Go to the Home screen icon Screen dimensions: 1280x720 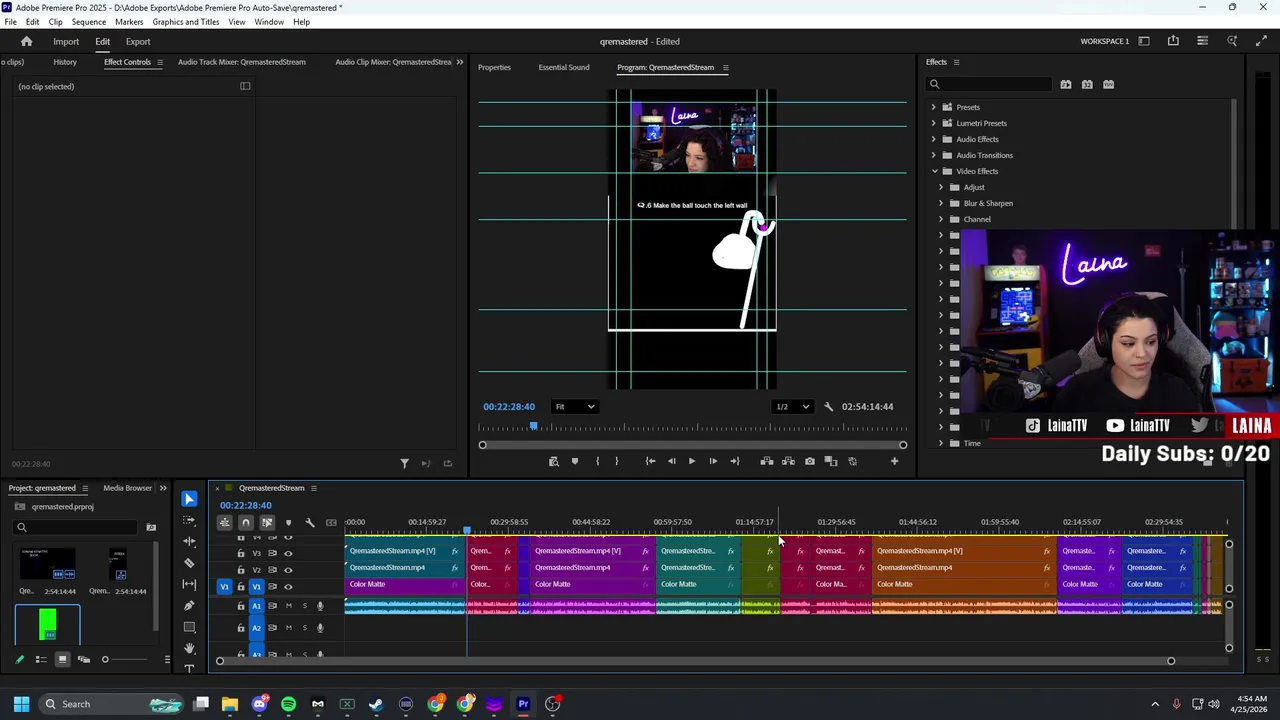(x=27, y=42)
